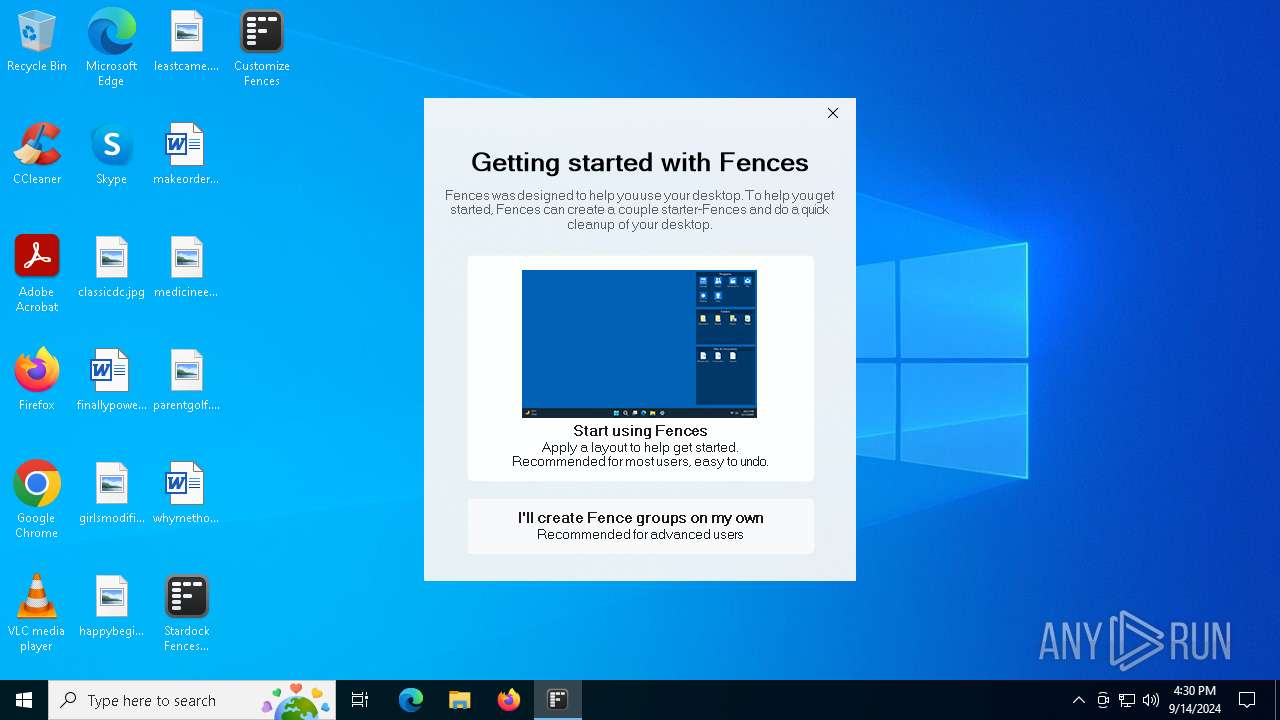Open the Action Center notifications icon
The width and height of the screenshot is (1280, 720).
click(x=1247, y=700)
